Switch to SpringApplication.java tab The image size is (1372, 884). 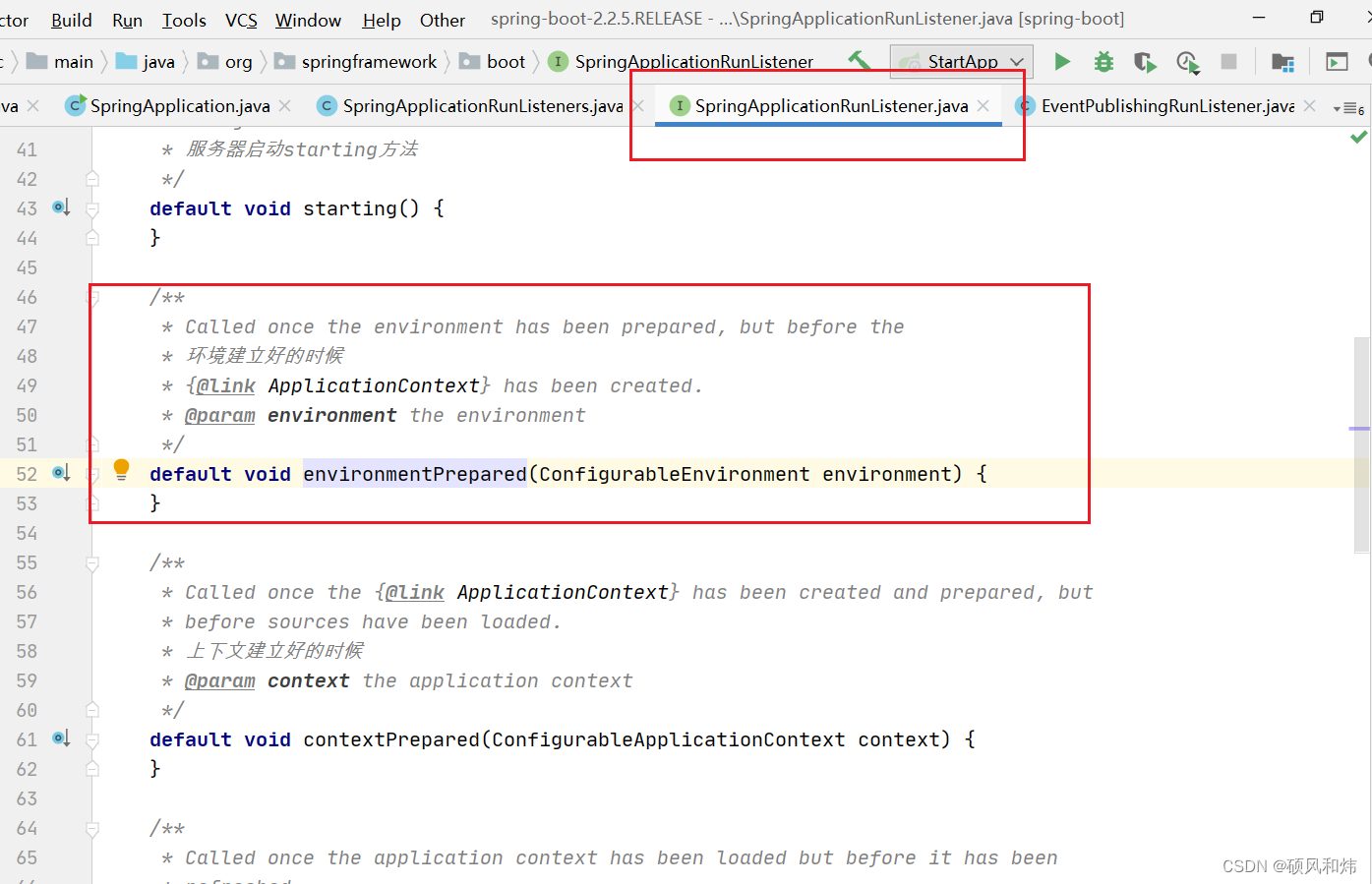click(180, 105)
